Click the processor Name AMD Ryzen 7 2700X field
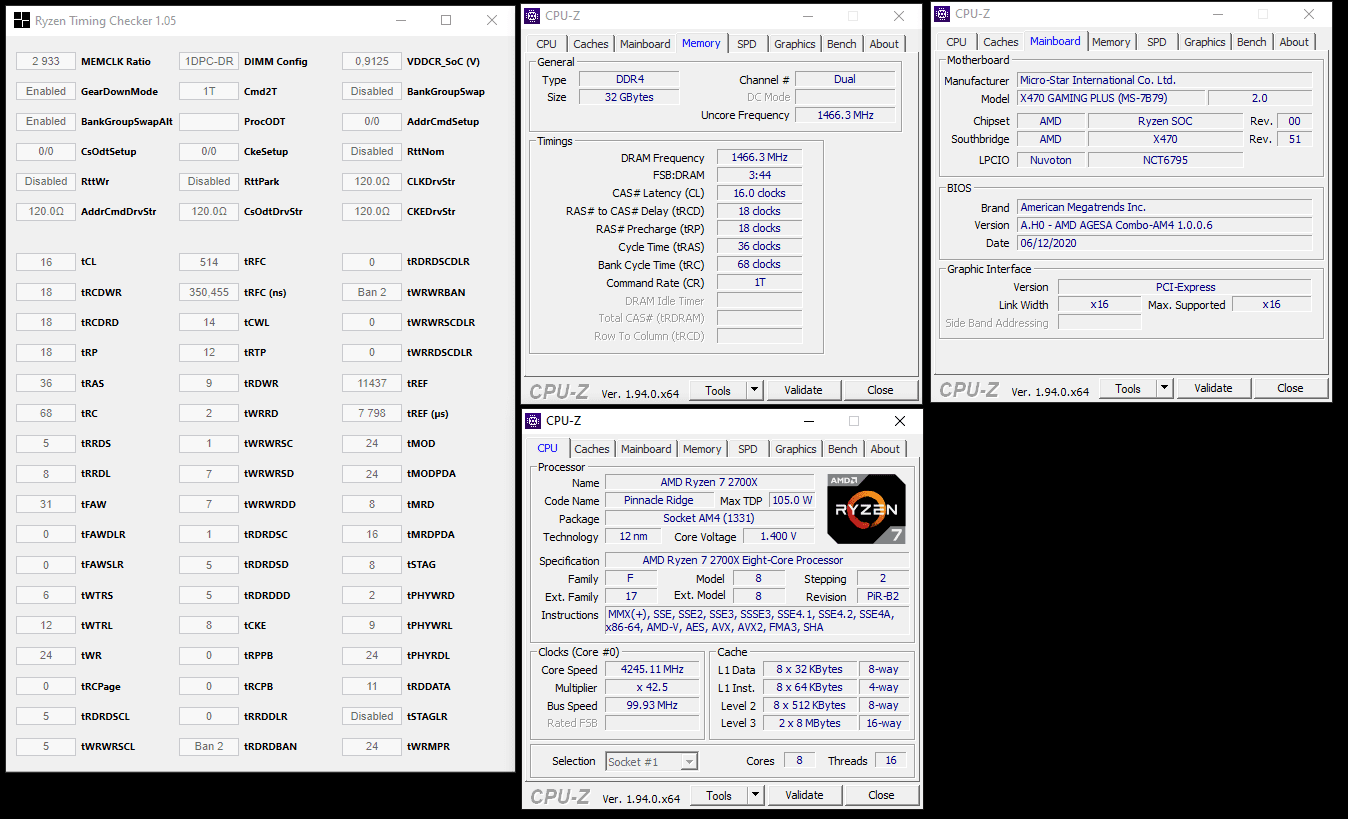 pyautogui.click(x=709, y=483)
